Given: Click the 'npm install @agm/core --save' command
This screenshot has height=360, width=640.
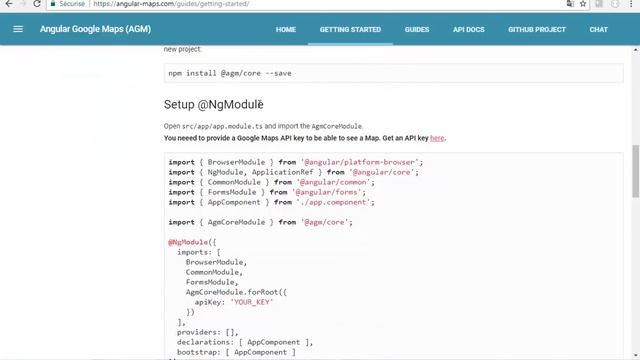Looking at the screenshot, I should pyautogui.click(x=230, y=73).
